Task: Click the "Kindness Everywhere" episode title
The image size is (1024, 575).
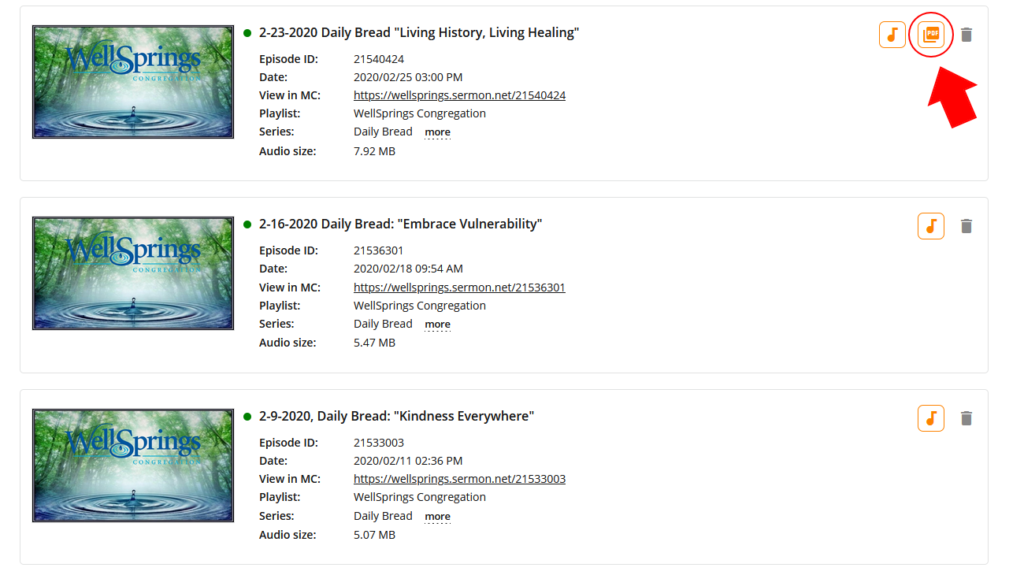Action: click(x=396, y=416)
